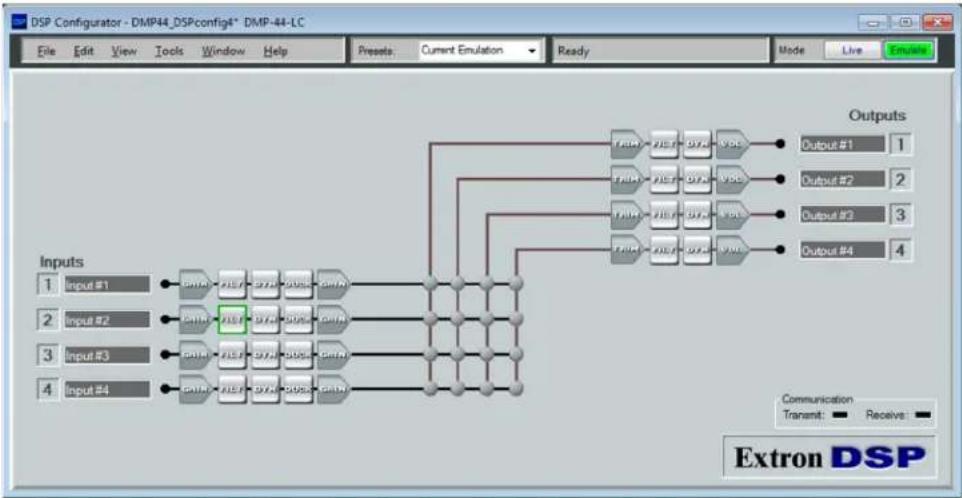The image size is (962, 498).
Task: Open the Filter block on Output #3
Action: pos(664,215)
